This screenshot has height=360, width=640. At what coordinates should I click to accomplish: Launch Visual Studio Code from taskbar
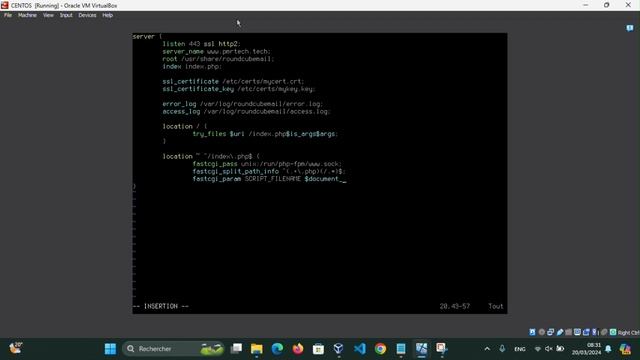(x=360, y=349)
